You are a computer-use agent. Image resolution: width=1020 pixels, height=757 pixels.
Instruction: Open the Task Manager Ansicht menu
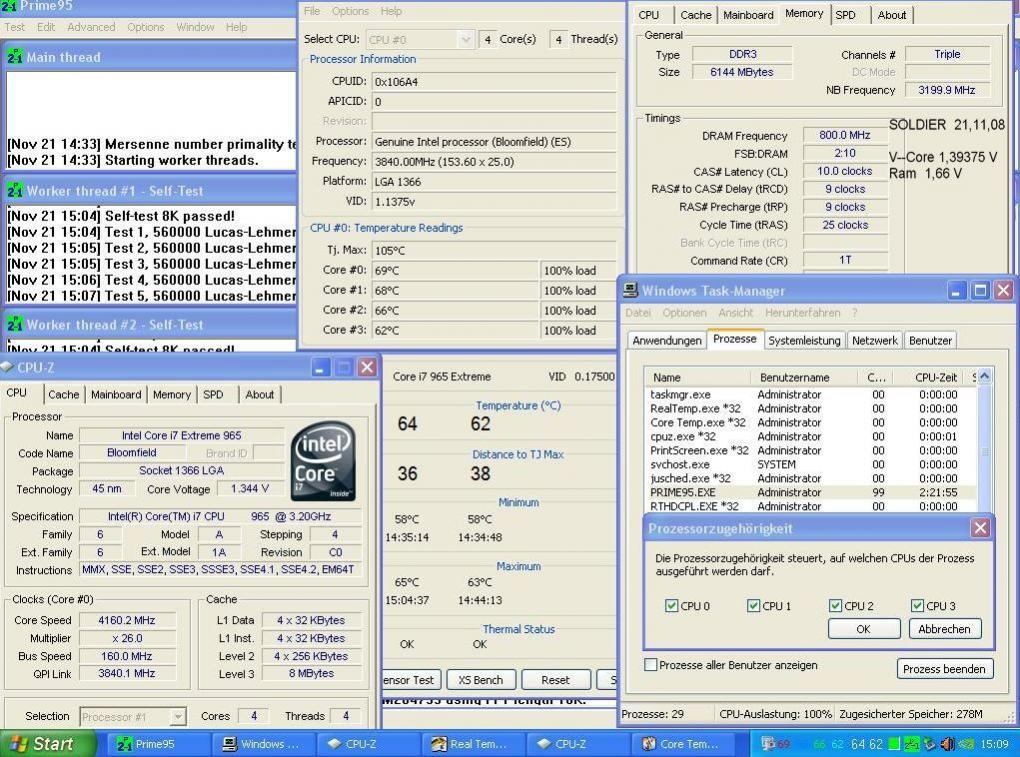pos(736,313)
